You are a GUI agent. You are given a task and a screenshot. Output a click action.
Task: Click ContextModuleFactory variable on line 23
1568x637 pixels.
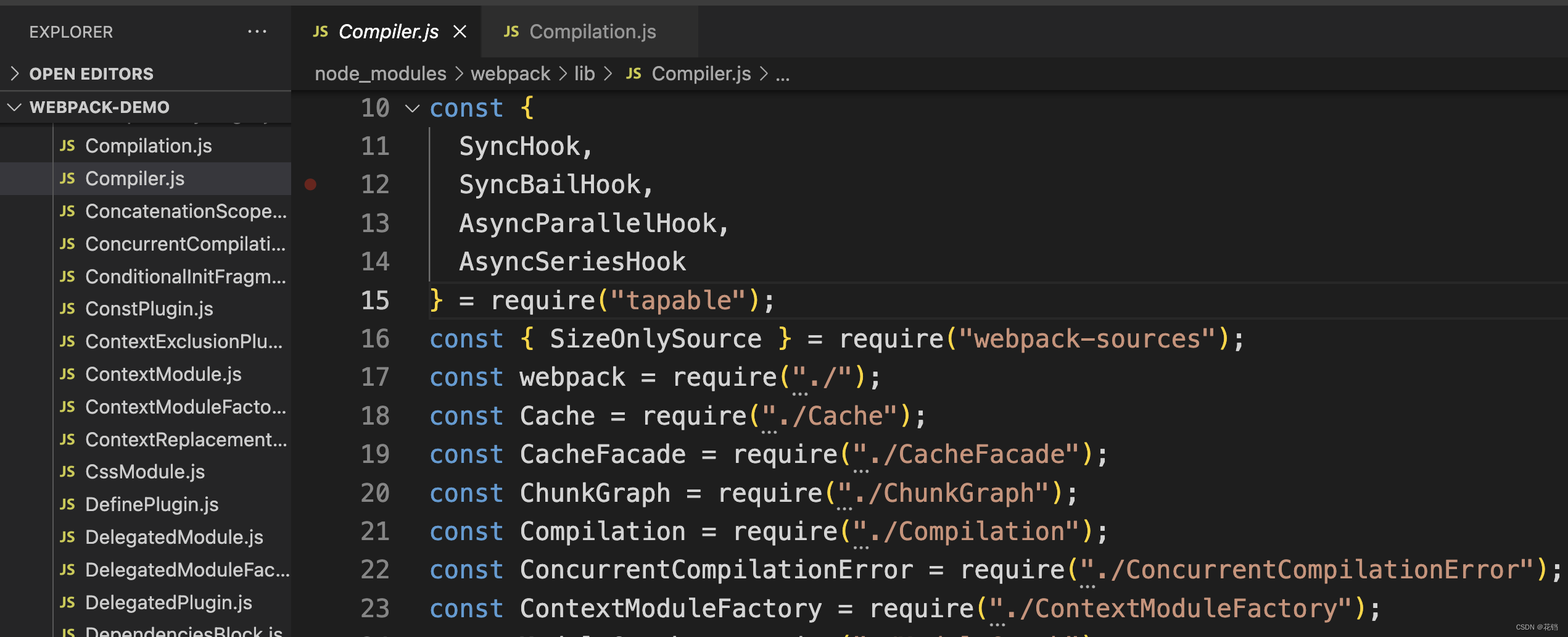tap(671, 609)
